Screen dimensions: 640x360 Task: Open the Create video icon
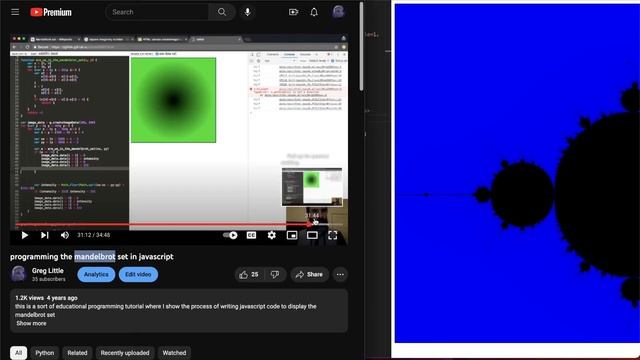[x=293, y=12]
